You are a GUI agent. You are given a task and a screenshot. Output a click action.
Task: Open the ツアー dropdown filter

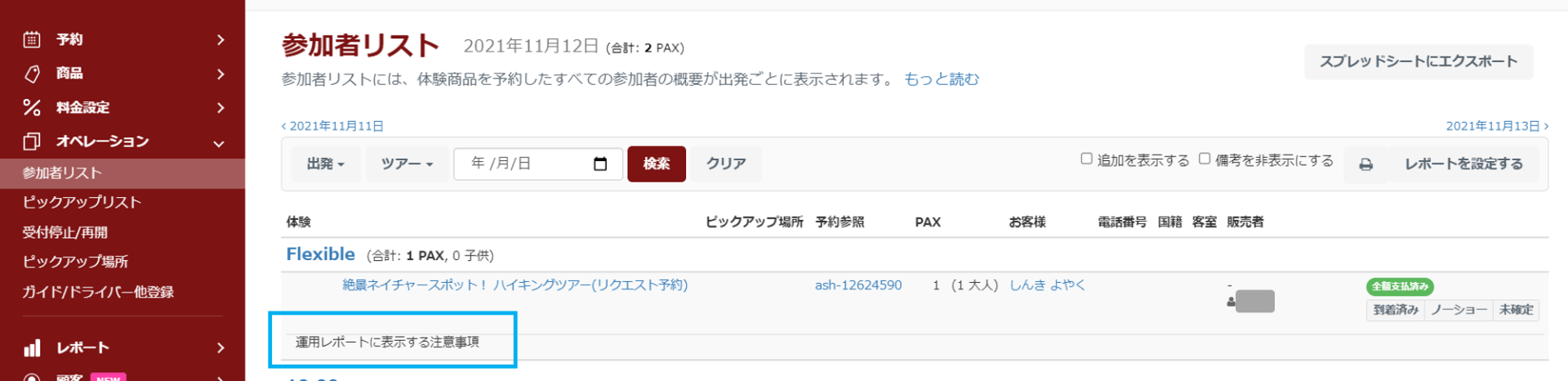pos(407,164)
